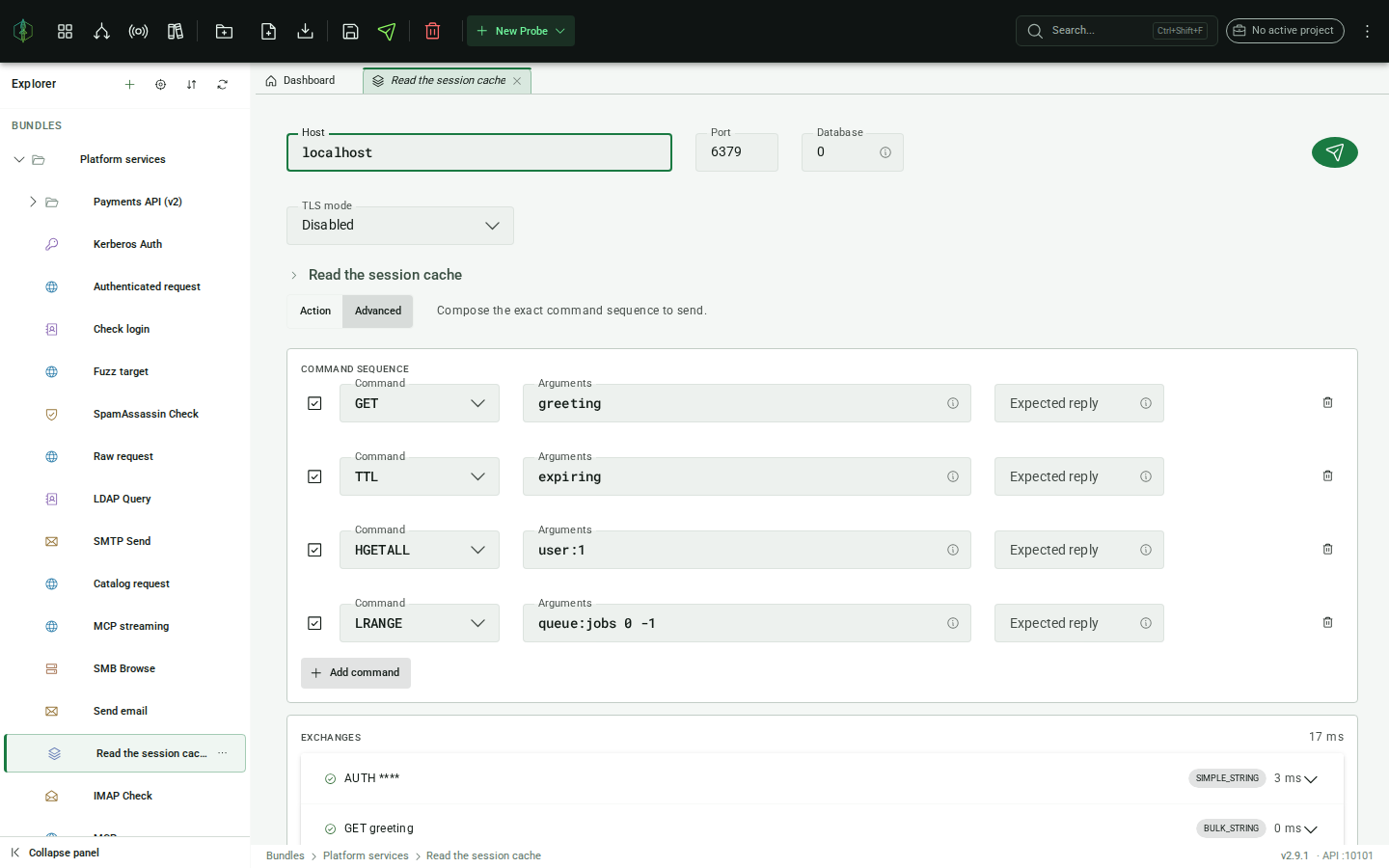
Task: Remove the LRANGE command row
Action: [x=1327, y=622]
